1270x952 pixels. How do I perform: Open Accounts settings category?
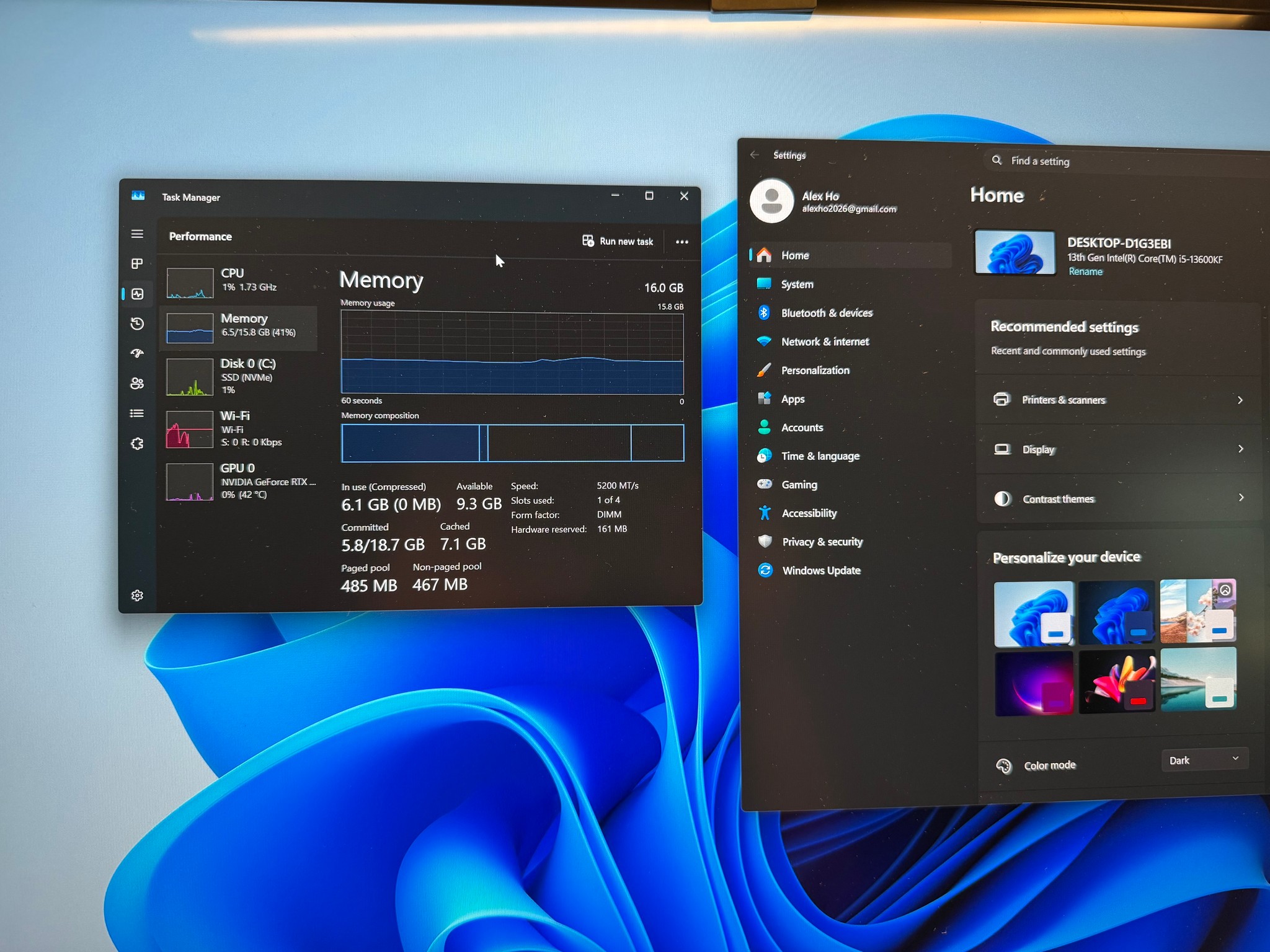[850, 428]
